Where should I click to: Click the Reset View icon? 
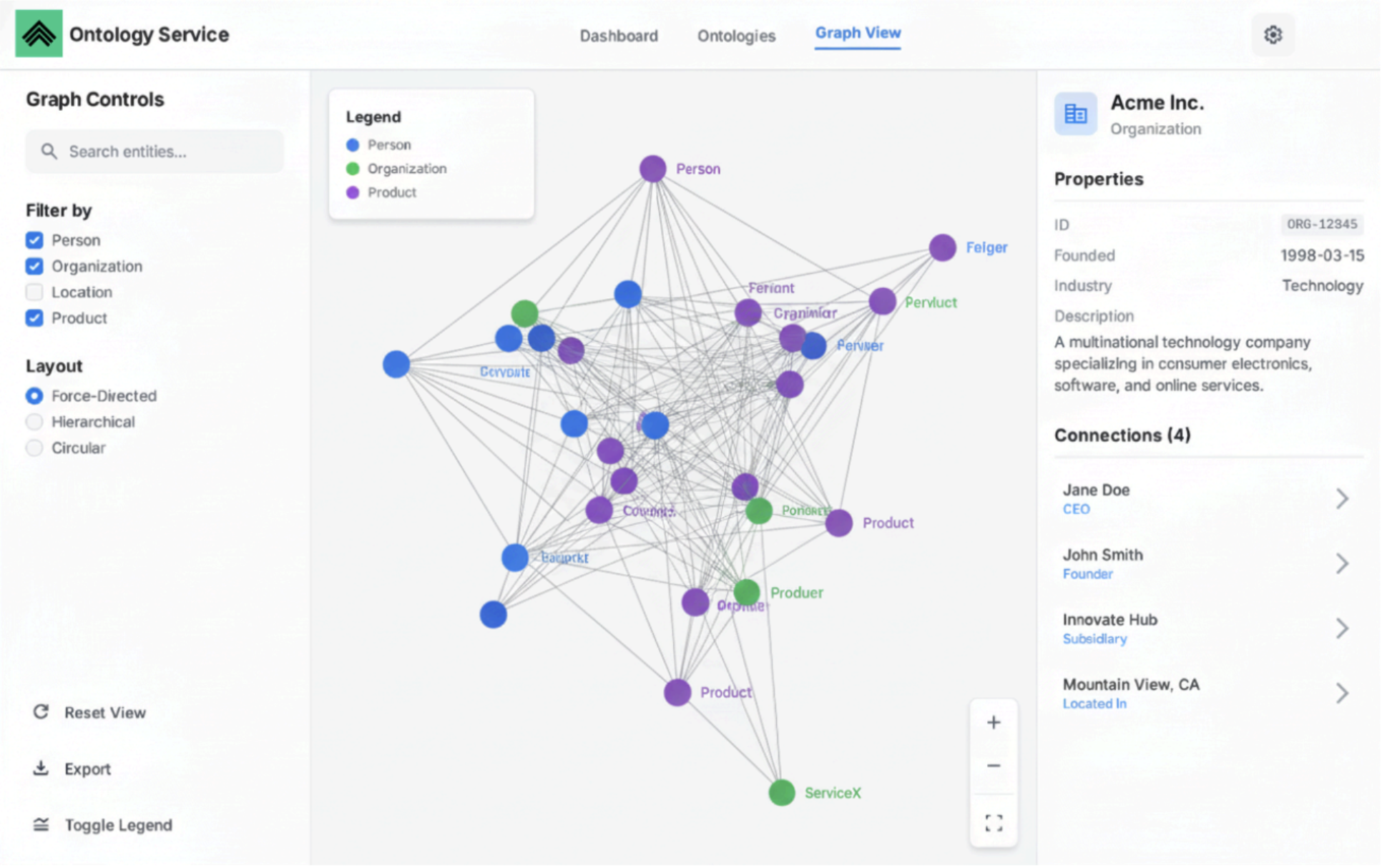[x=41, y=711]
